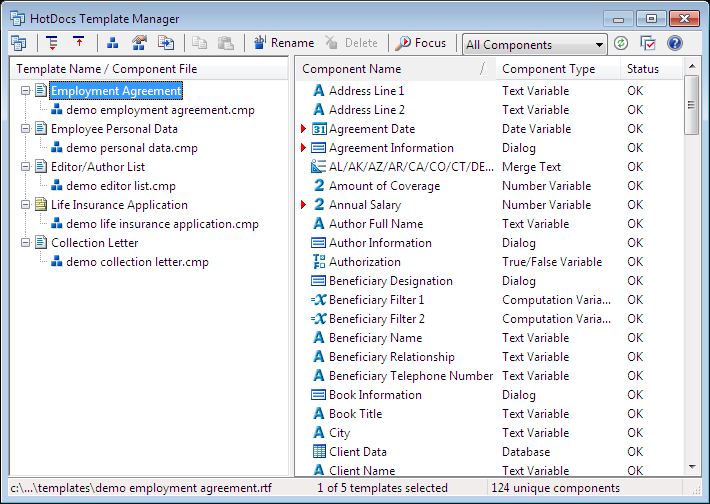Collapse the Employment Agreement tree node
Image resolution: width=710 pixels, height=504 pixels.
(x=26, y=91)
